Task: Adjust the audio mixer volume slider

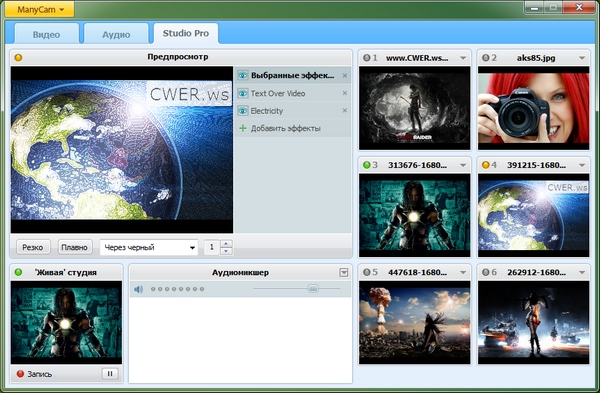Action: [313, 289]
